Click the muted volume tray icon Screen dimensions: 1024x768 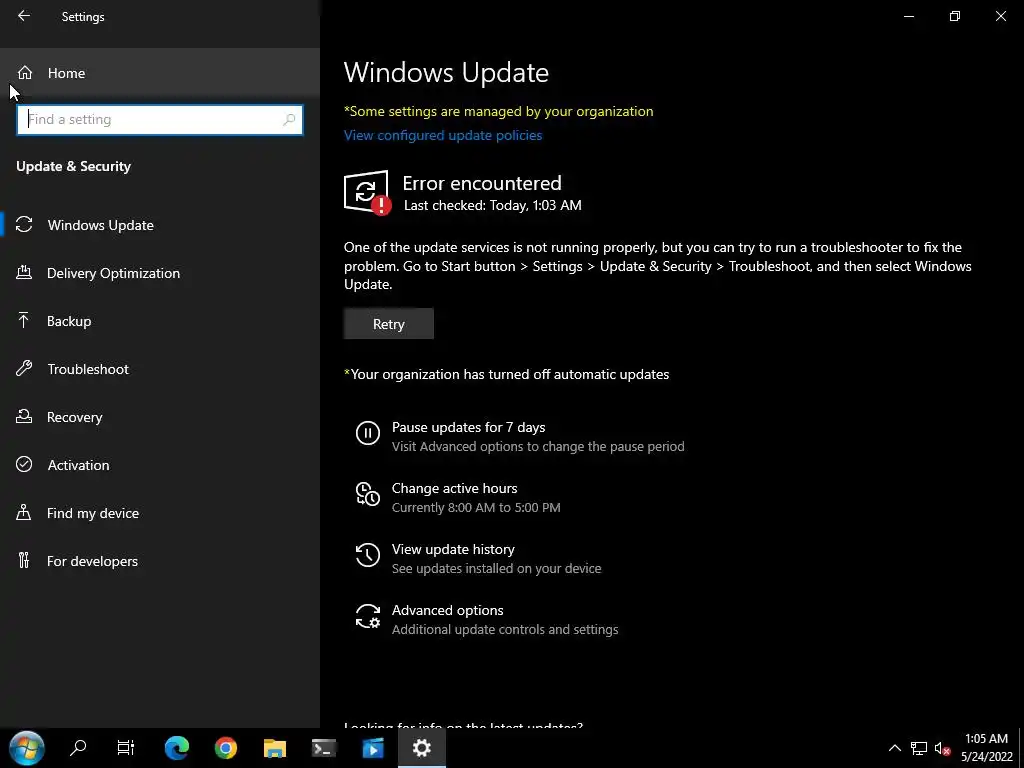pyautogui.click(x=942, y=748)
